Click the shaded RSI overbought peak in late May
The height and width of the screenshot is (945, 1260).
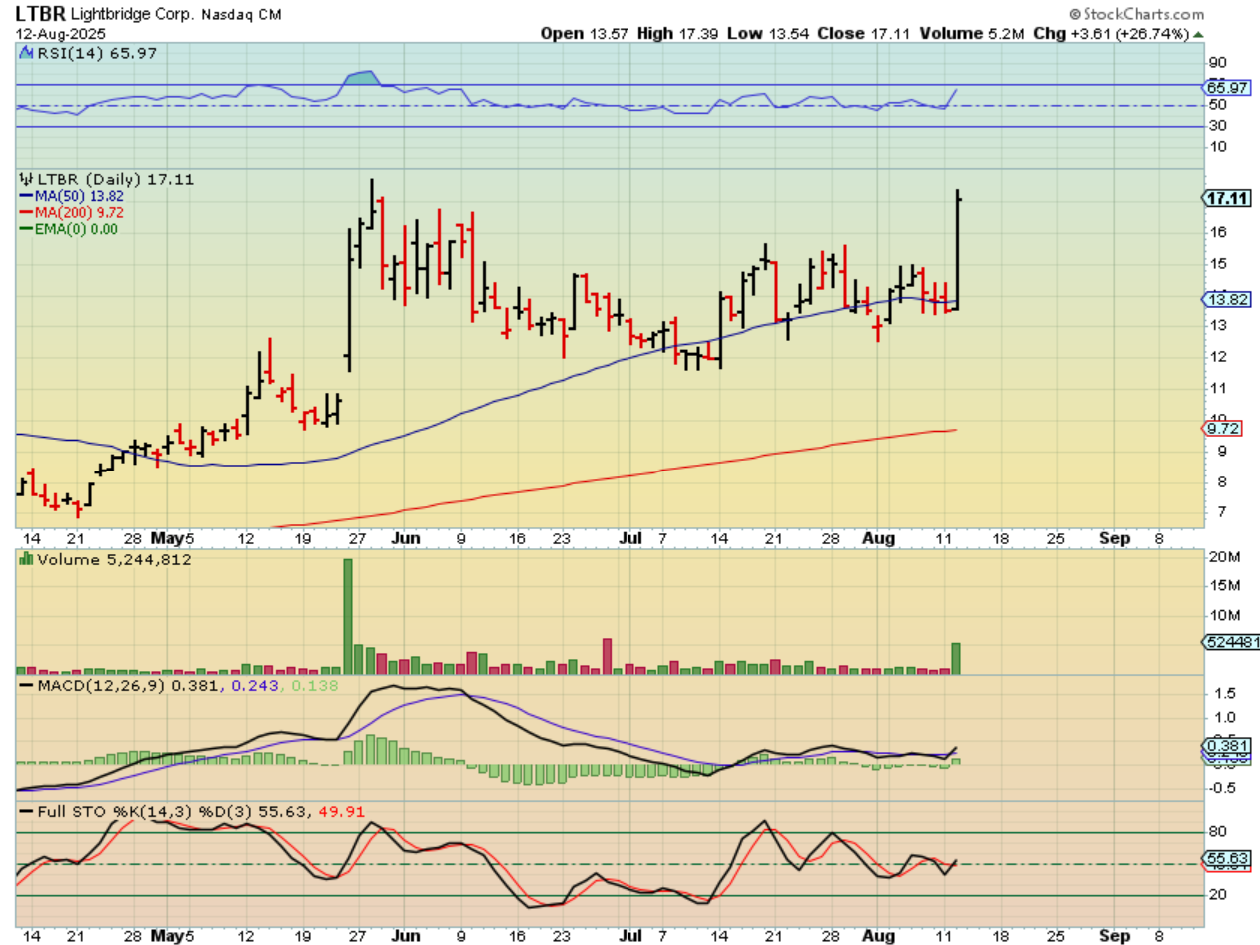361,78
